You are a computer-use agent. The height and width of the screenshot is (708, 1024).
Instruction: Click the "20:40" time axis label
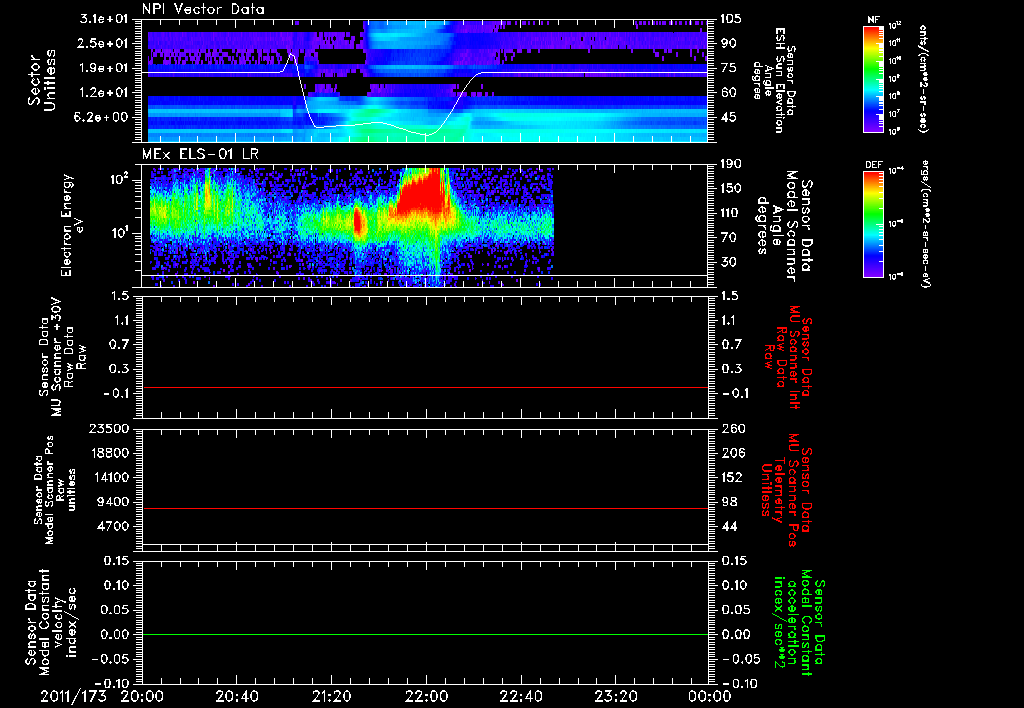point(236,696)
